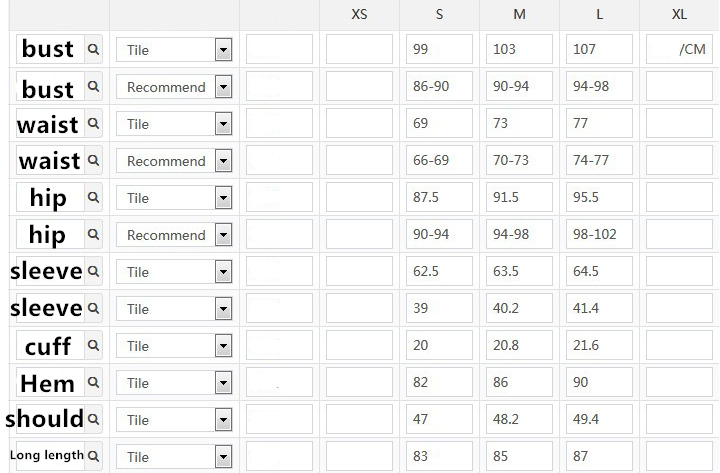
Task: Click the magnifier in sleeve row with 62.5
Action: coord(93,271)
